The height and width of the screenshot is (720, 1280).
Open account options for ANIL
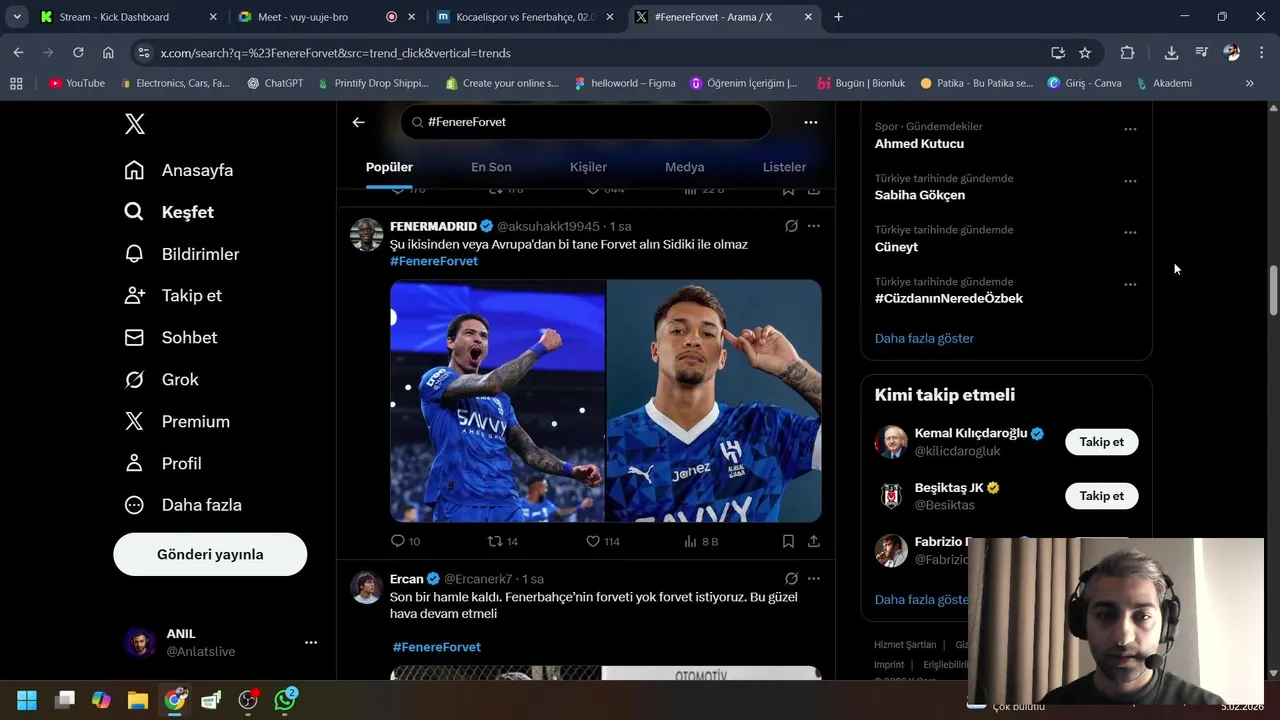click(311, 642)
